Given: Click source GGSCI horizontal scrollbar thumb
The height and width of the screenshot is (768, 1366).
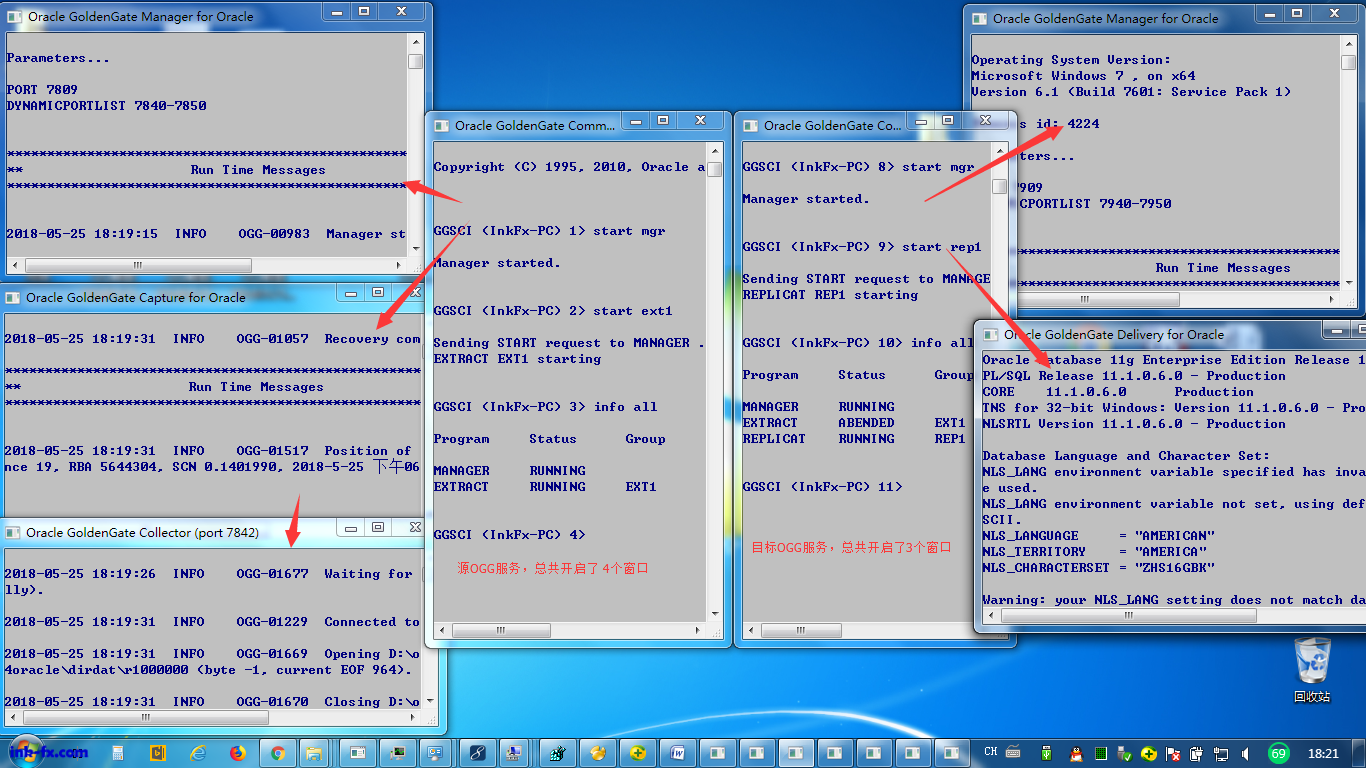Looking at the screenshot, I should point(501,631).
